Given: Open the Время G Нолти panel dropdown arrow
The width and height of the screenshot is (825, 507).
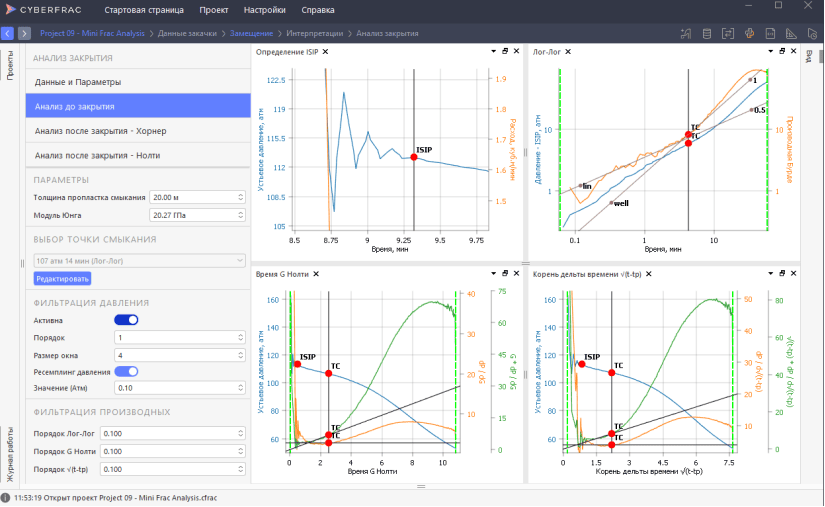Looking at the screenshot, I should [493, 273].
